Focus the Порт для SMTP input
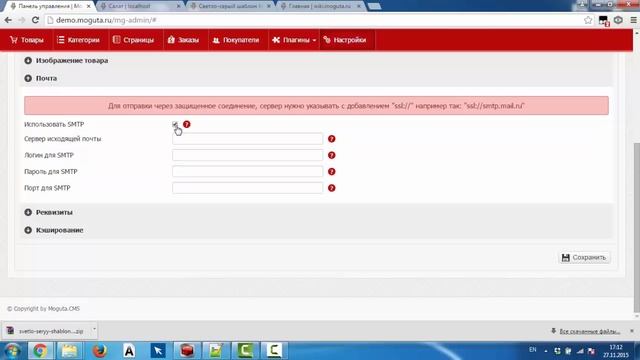The width and height of the screenshot is (640, 360). coord(247,188)
